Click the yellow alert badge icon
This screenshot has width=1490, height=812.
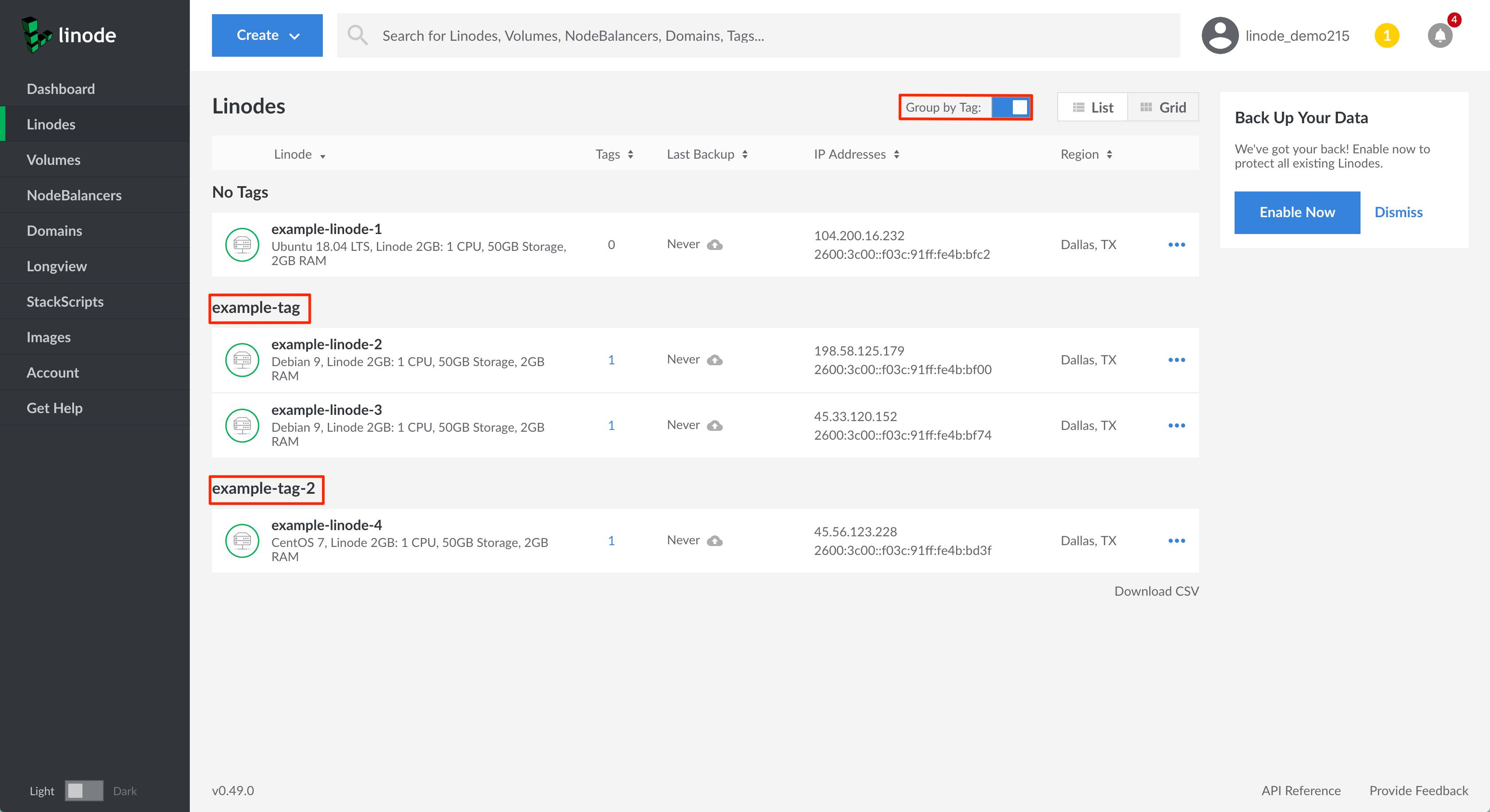1387,36
